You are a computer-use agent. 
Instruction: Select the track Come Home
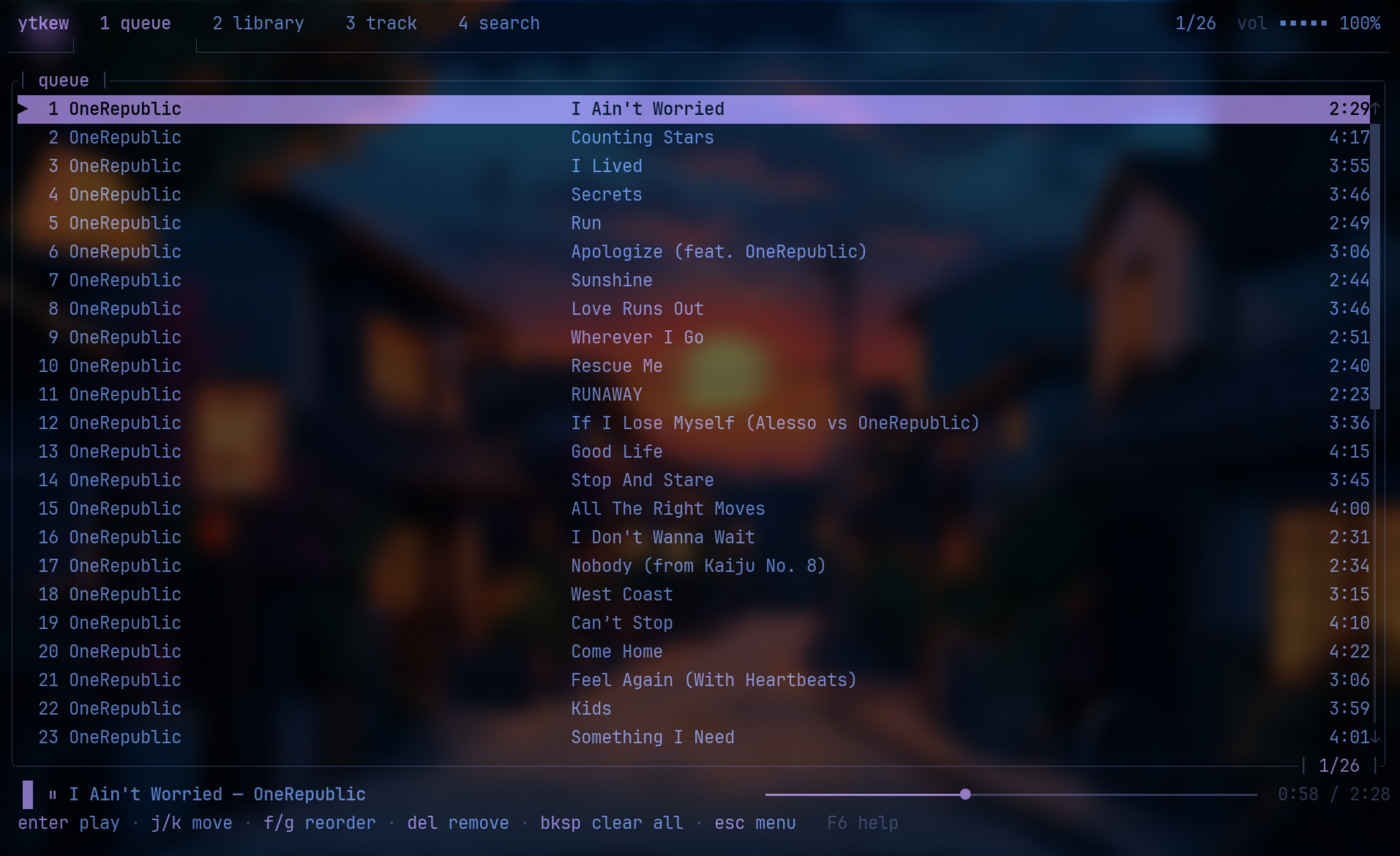point(693,650)
